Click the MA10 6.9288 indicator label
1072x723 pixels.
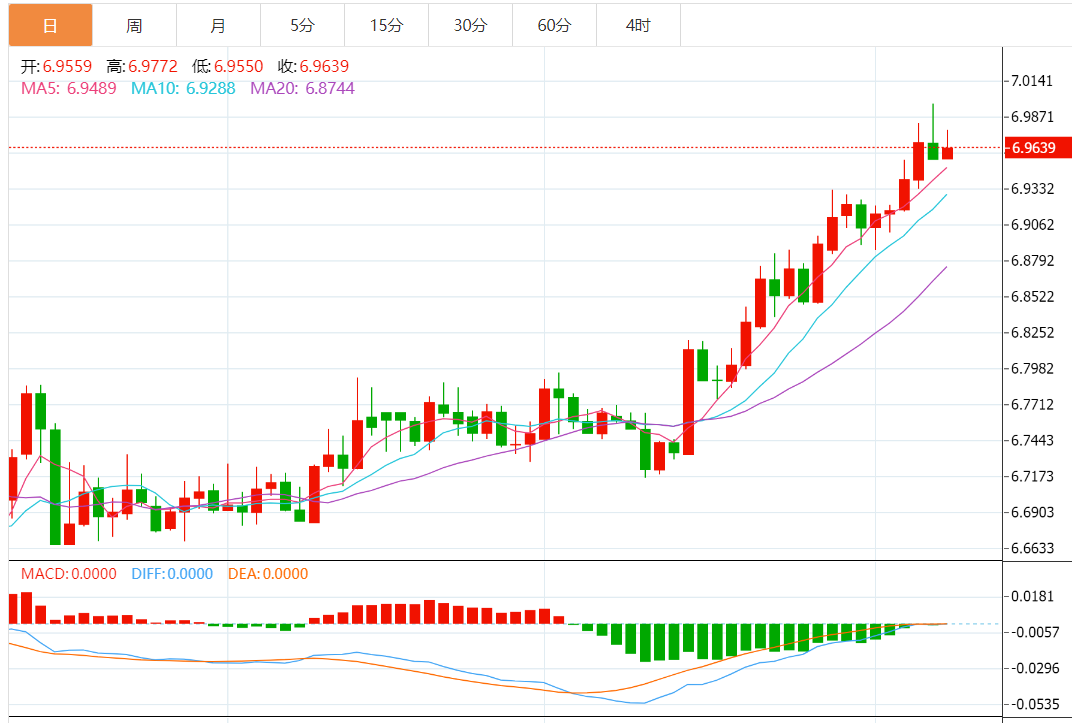(x=183, y=88)
